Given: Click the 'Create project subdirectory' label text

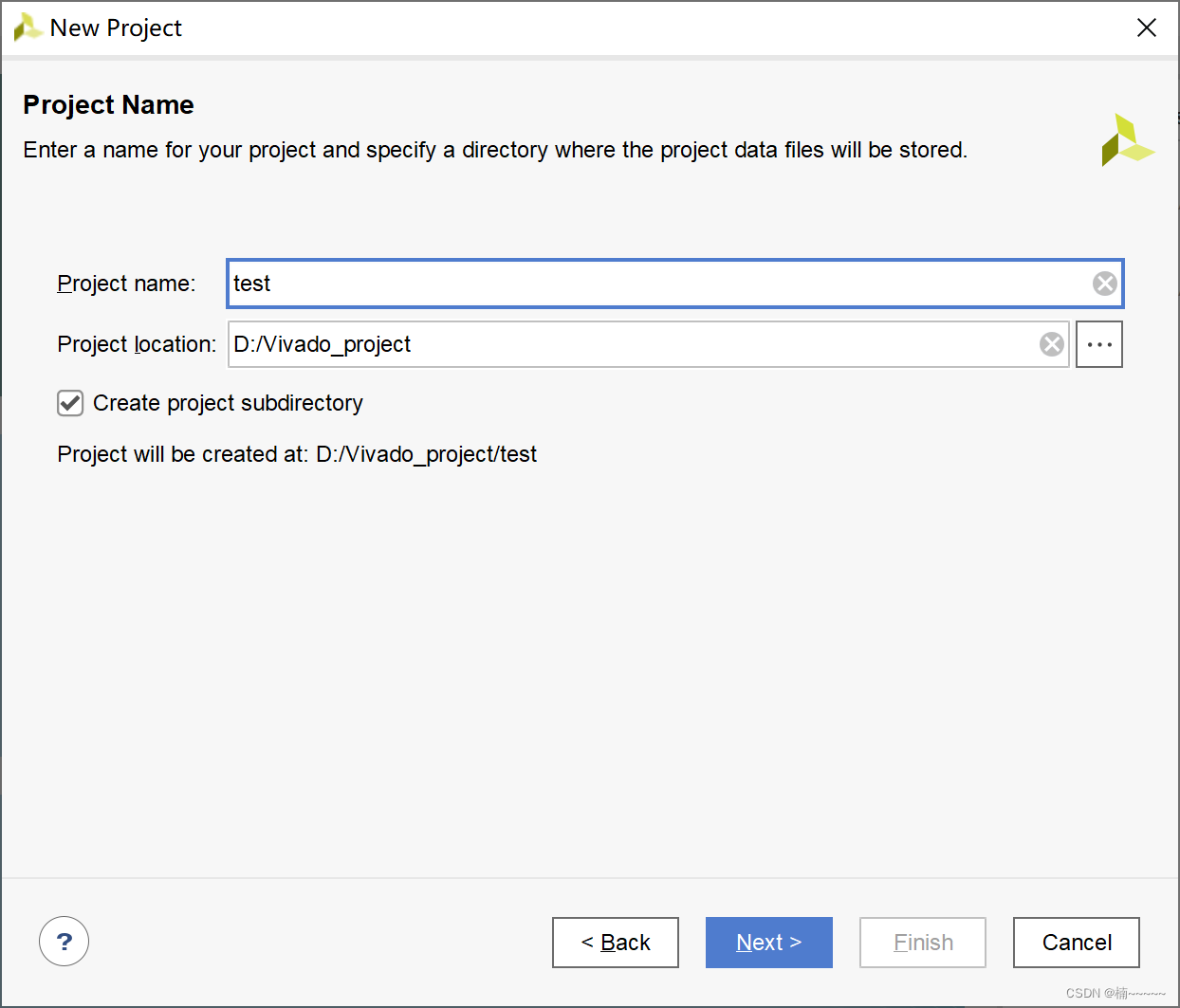Looking at the screenshot, I should click(x=228, y=403).
